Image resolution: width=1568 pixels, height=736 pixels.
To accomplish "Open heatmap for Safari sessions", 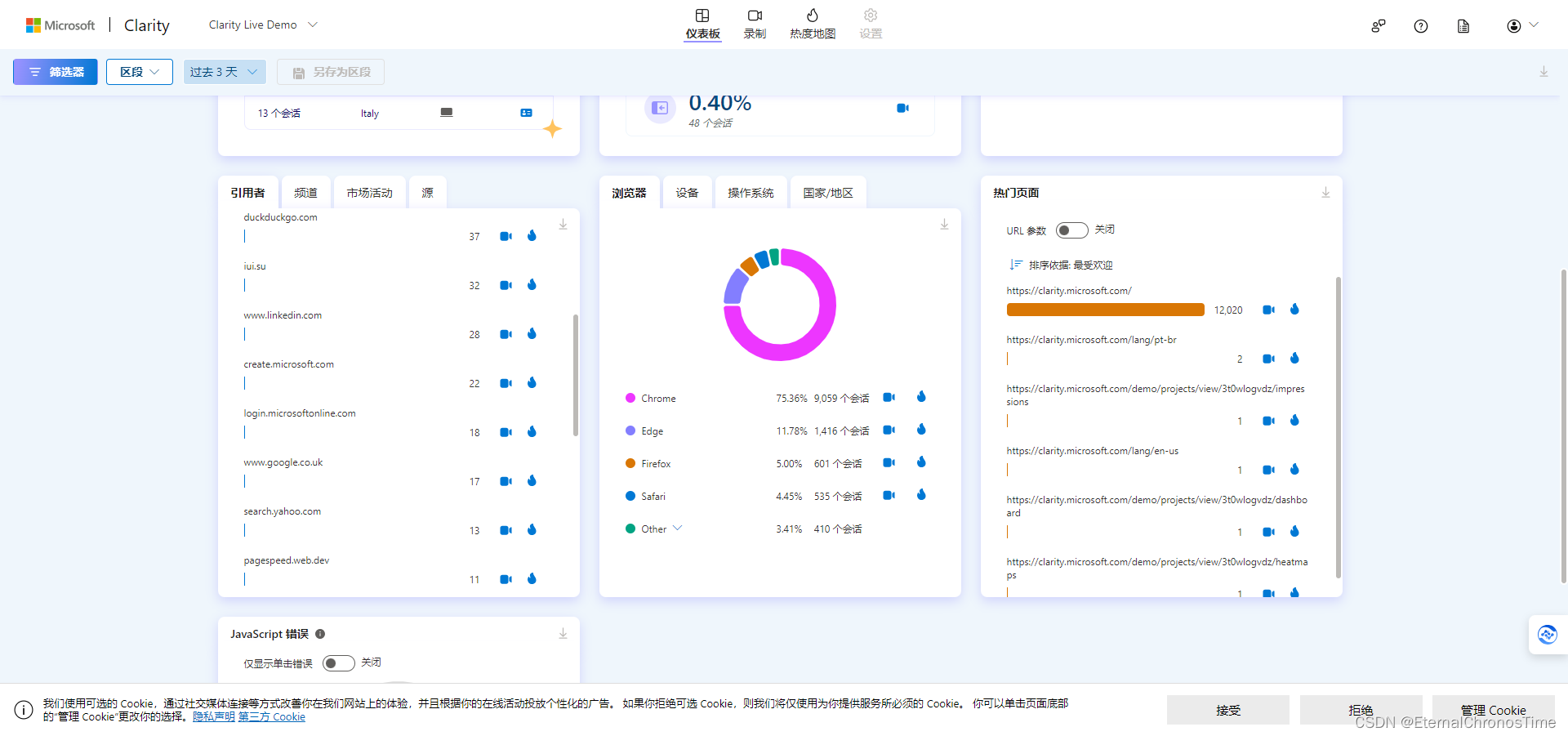I will coord(922,494).
